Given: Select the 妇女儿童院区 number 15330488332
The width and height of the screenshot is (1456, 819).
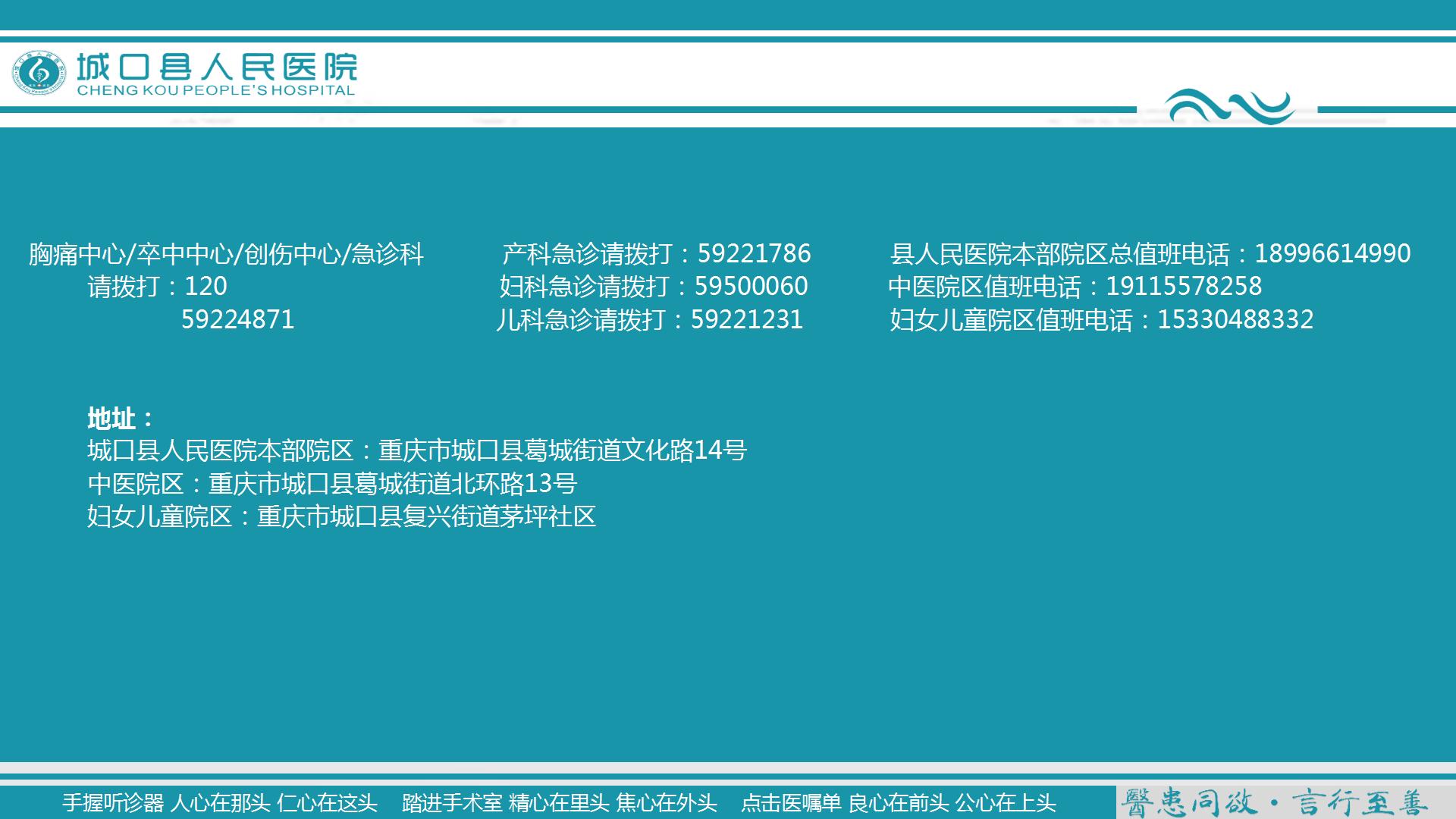Looking at the screenshot, I should click(1235, 321).
